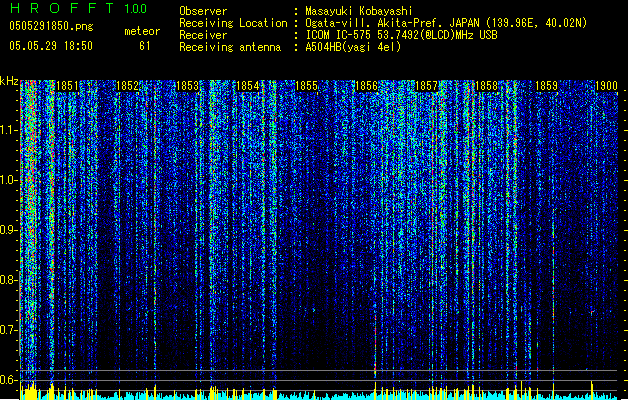Click the 1859 time marker

pyautogui.click(x=546, y=86)
